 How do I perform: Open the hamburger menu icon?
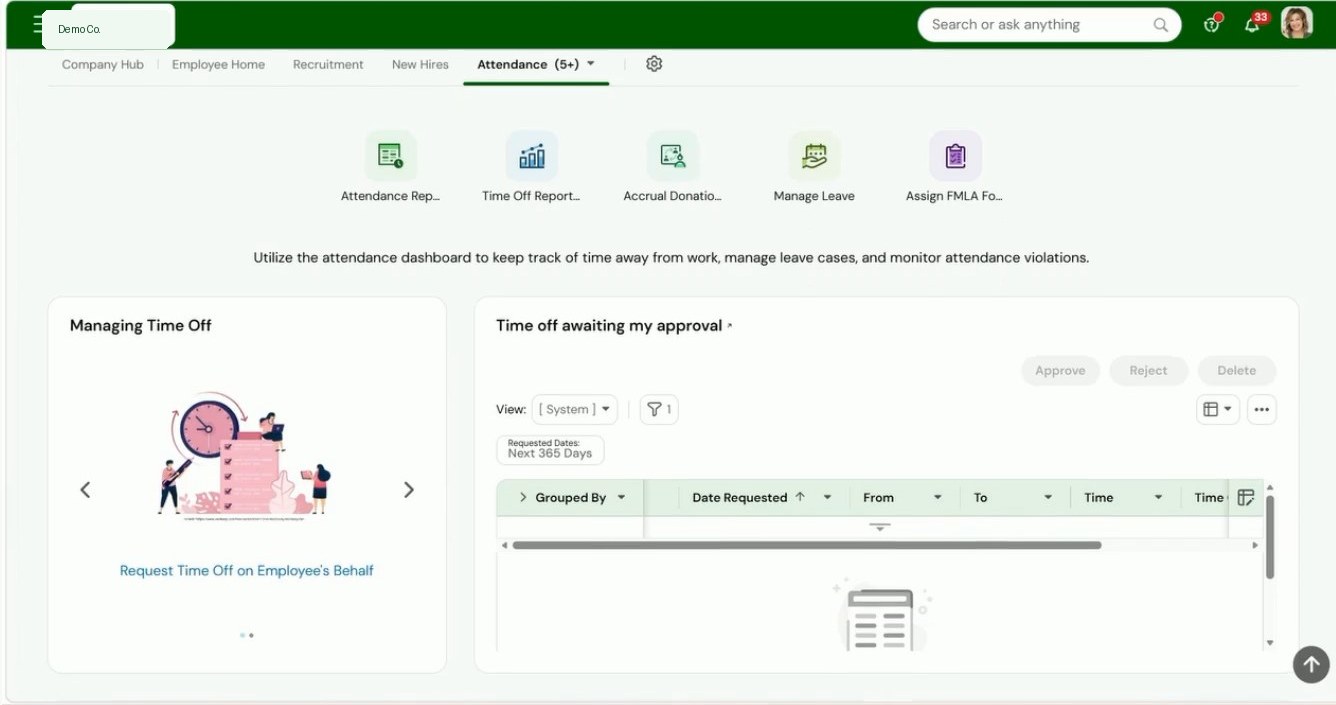[38, 24]
